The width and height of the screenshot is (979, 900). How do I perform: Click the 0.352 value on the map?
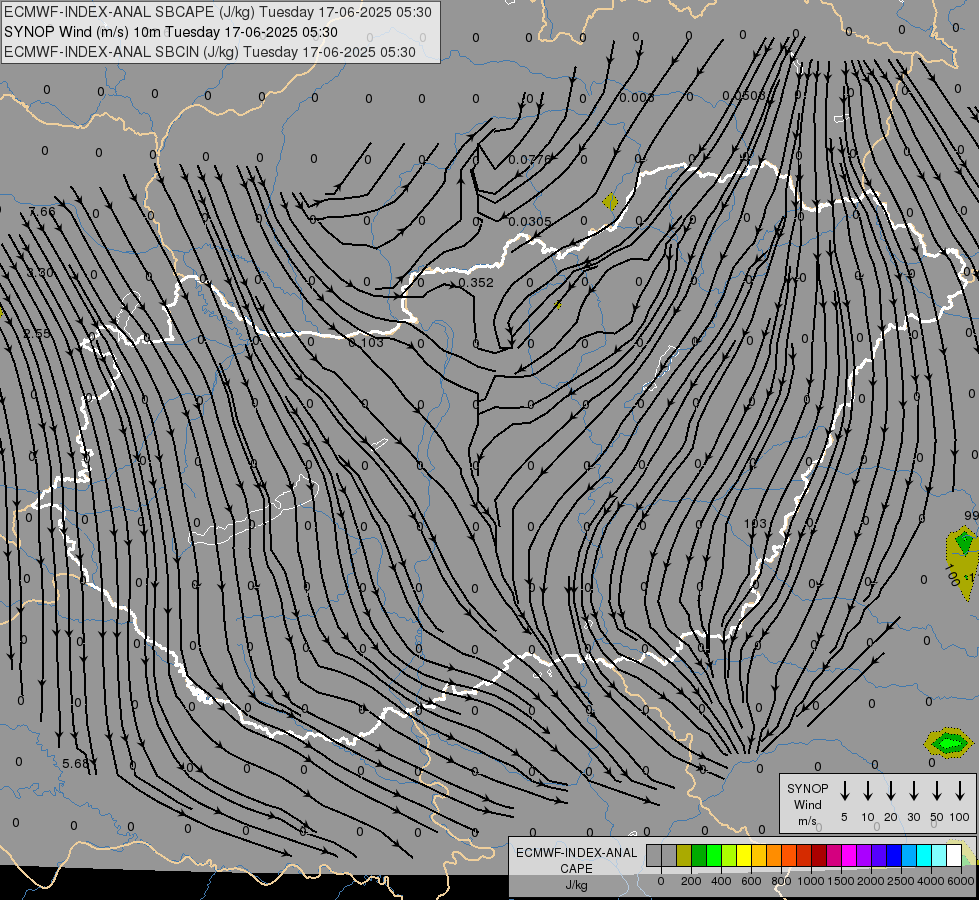click(x=476, y=283)
